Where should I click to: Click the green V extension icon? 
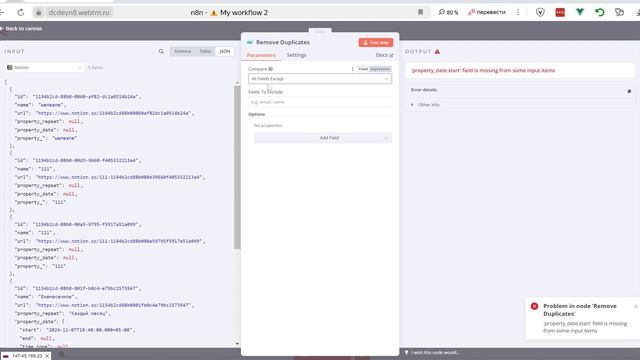click(580, 12)
